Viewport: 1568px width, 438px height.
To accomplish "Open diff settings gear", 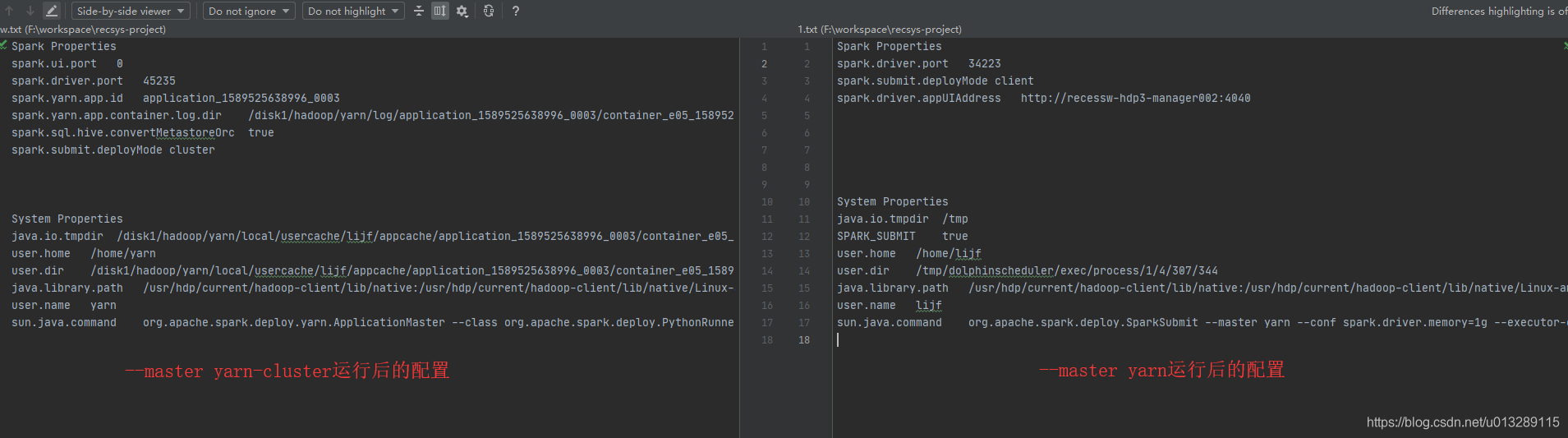I will pos(462,11).
